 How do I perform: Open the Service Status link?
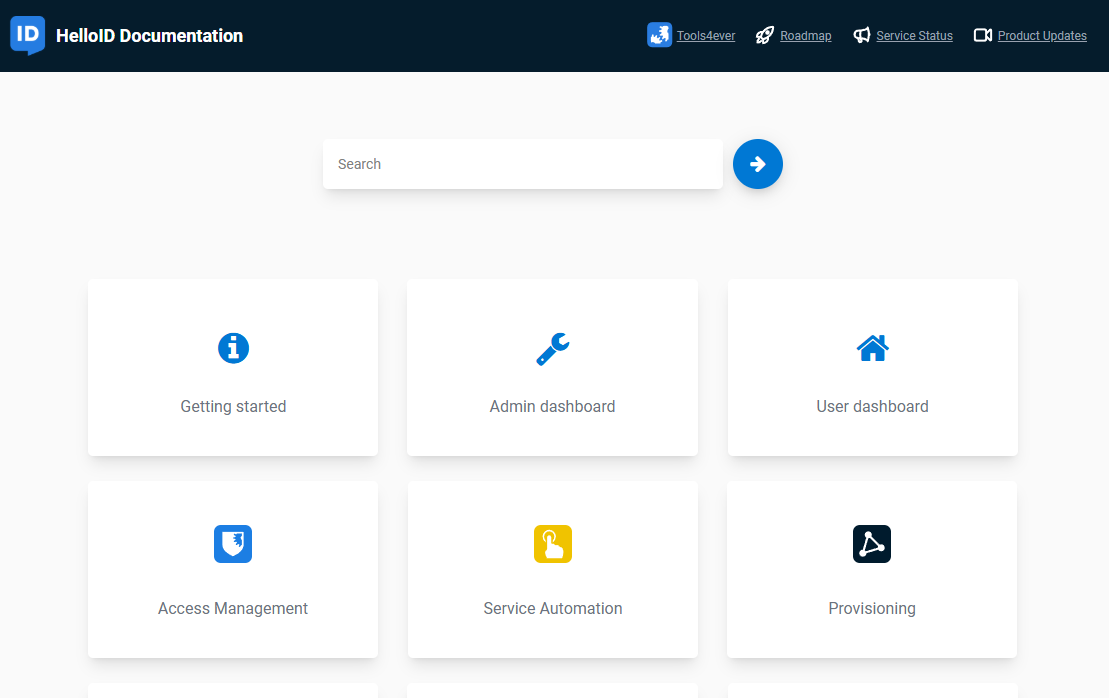pyautogui.click(x=915, y=35)
